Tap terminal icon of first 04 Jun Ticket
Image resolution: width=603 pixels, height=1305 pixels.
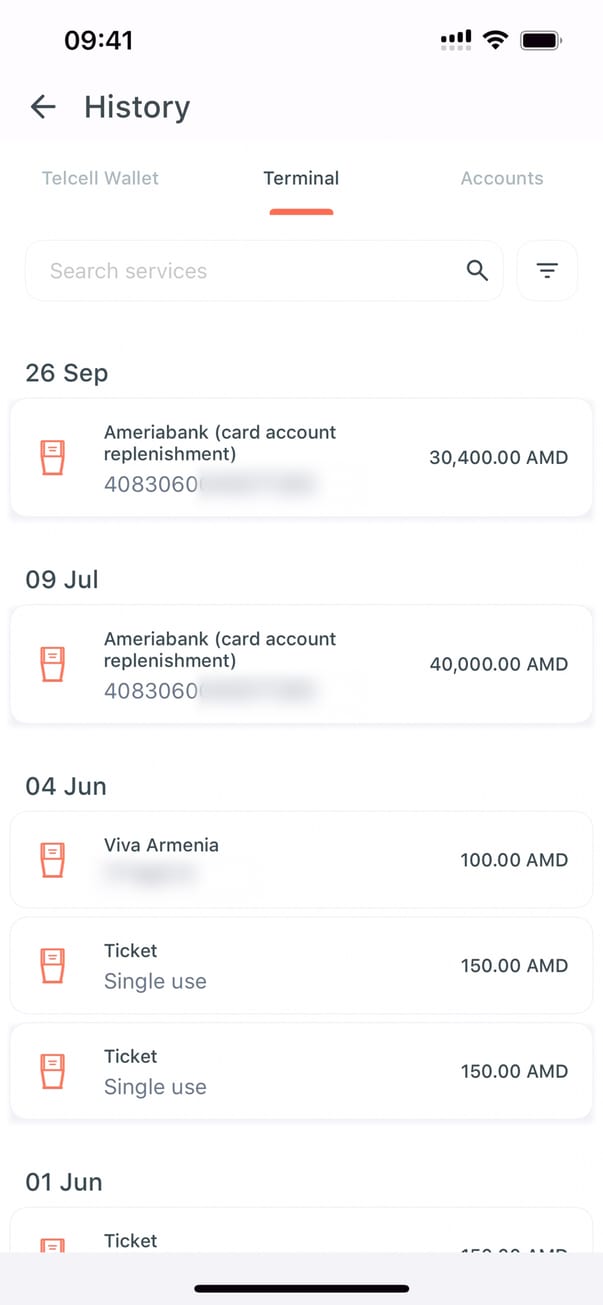pyautogui.click(x=52, y=966)
